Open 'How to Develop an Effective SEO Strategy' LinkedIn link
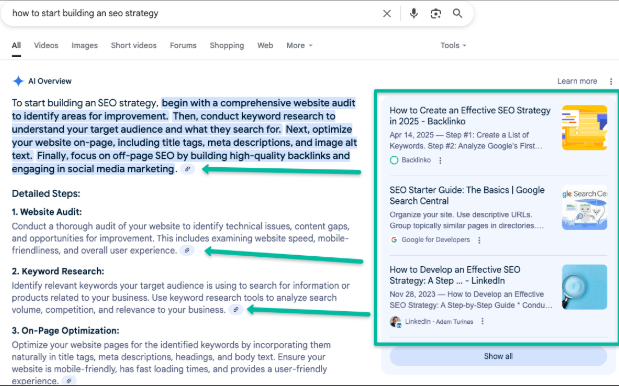 click(455, 275)
